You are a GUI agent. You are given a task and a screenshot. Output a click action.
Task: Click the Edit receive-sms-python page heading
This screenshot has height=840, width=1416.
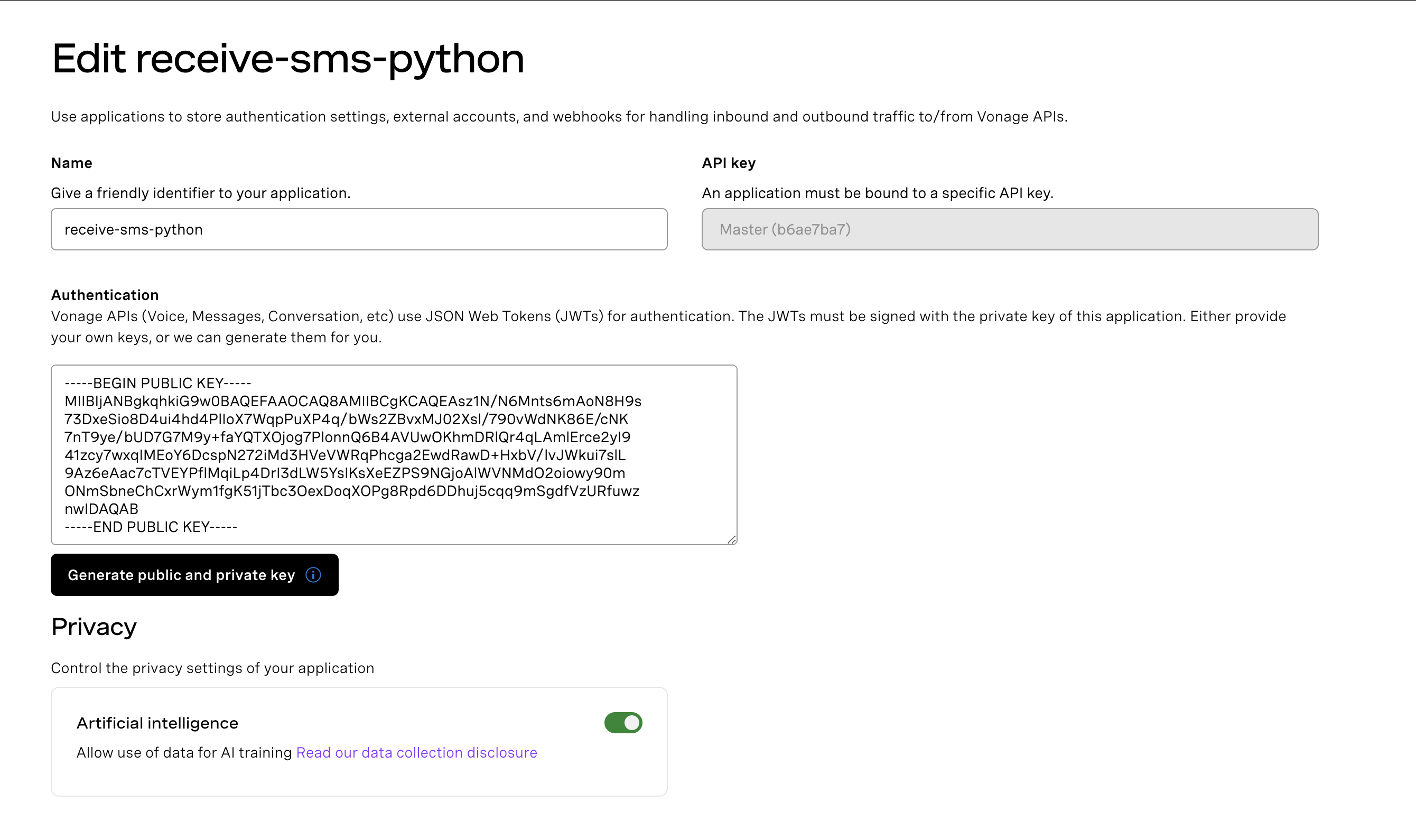(x=288, y=59)
